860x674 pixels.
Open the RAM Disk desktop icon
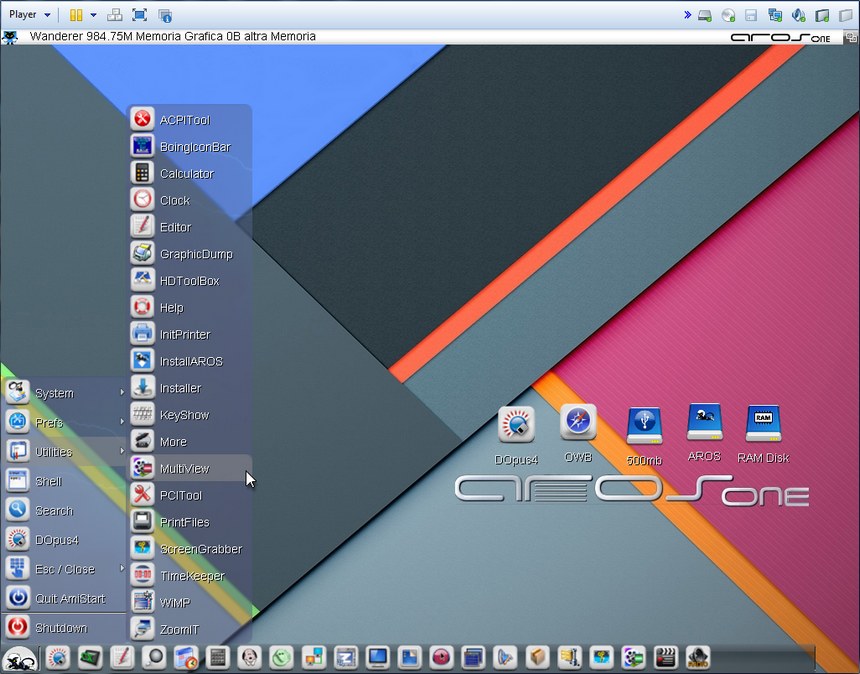tap(763, 424)
